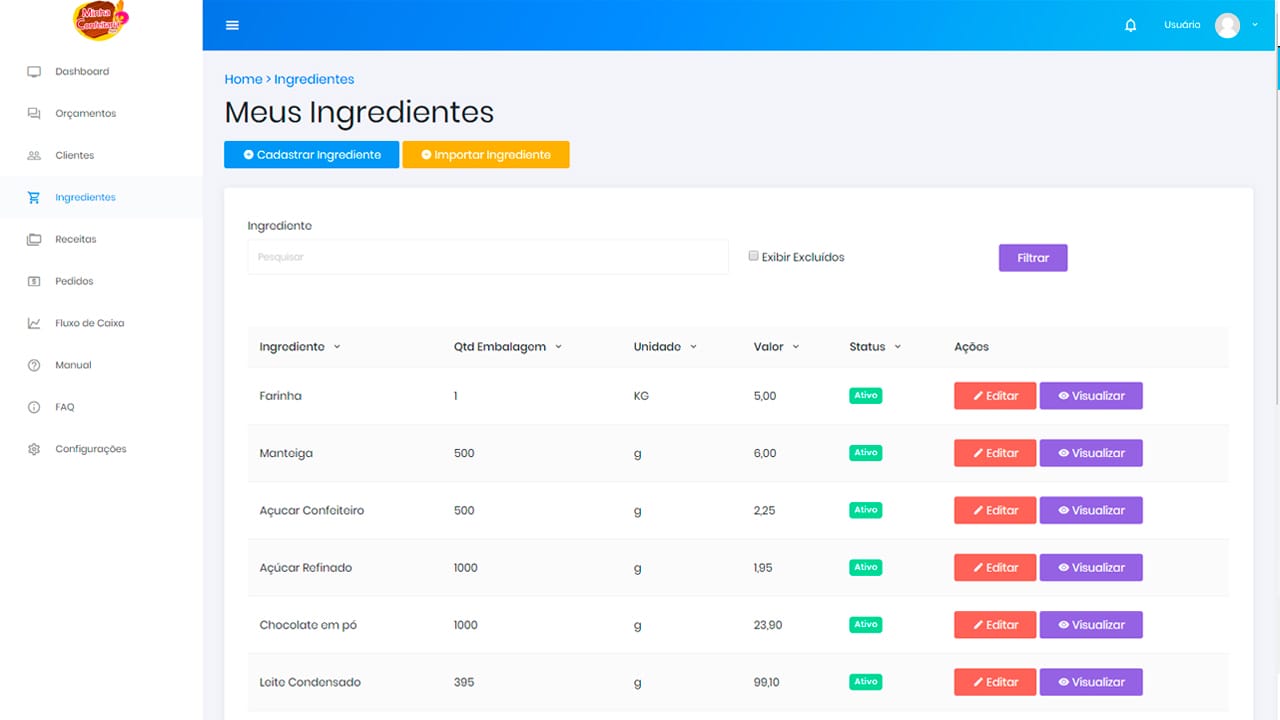Click the hamburger menu icon
The height and width of the screenshot is (720, 1280).
pos(232,25)
